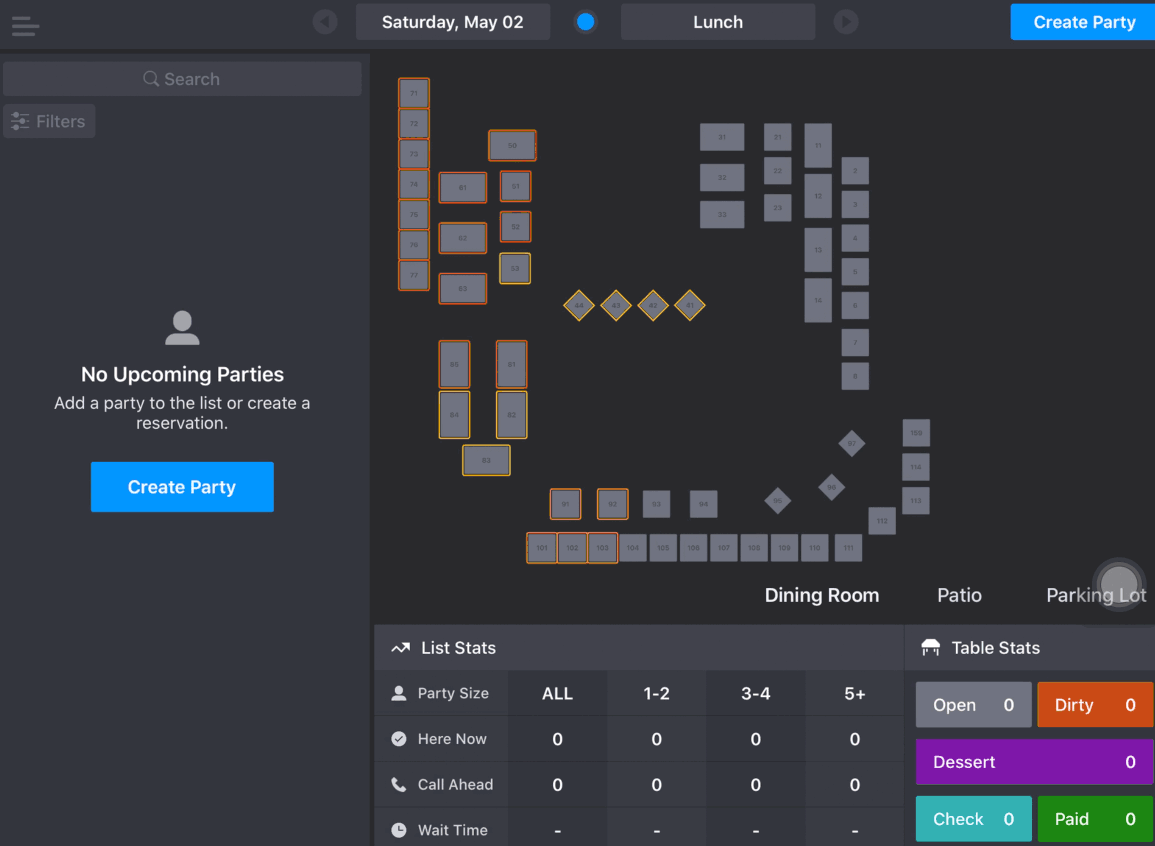Select table 85 on the floor plan
1155x846 pixels.
(x=454, y=364)
